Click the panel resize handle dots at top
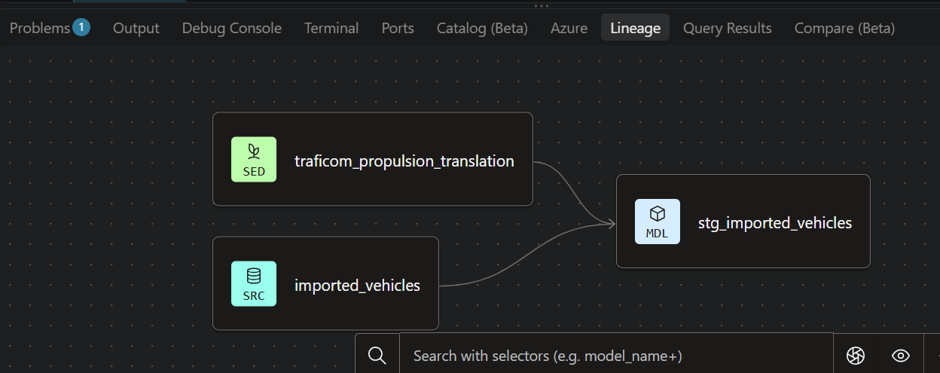 pos(541,6)
